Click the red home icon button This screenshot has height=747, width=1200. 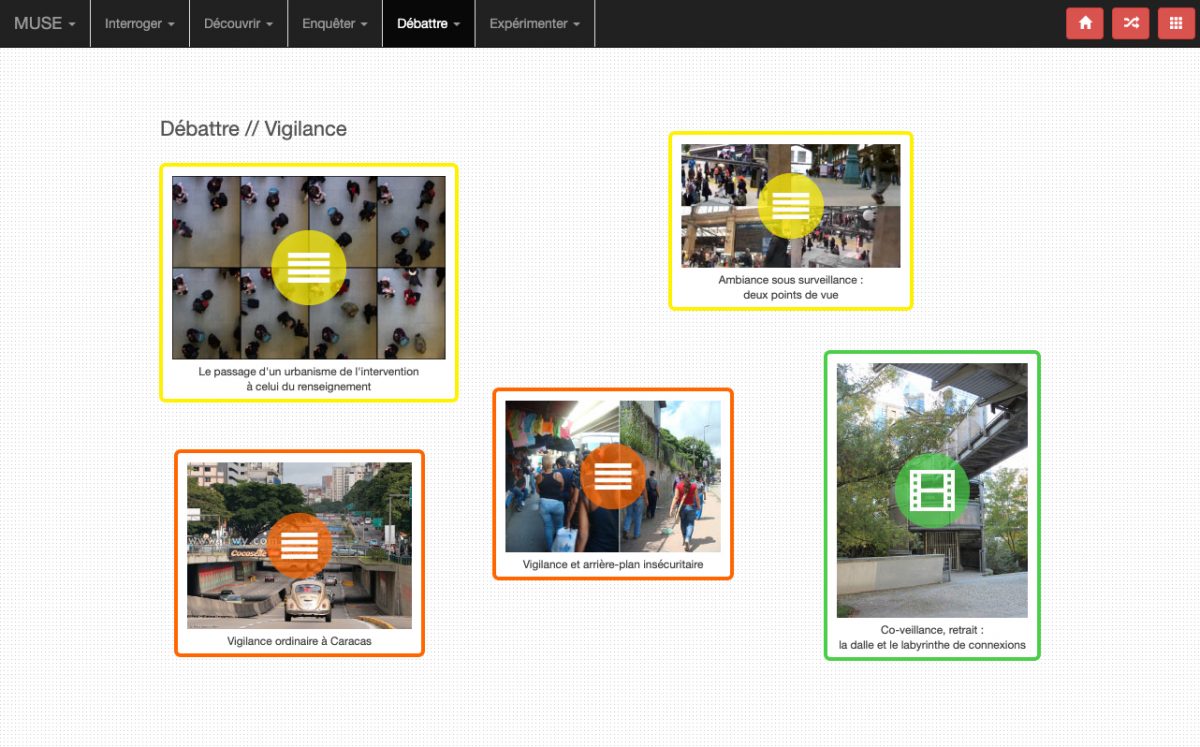click(1084, 23)
